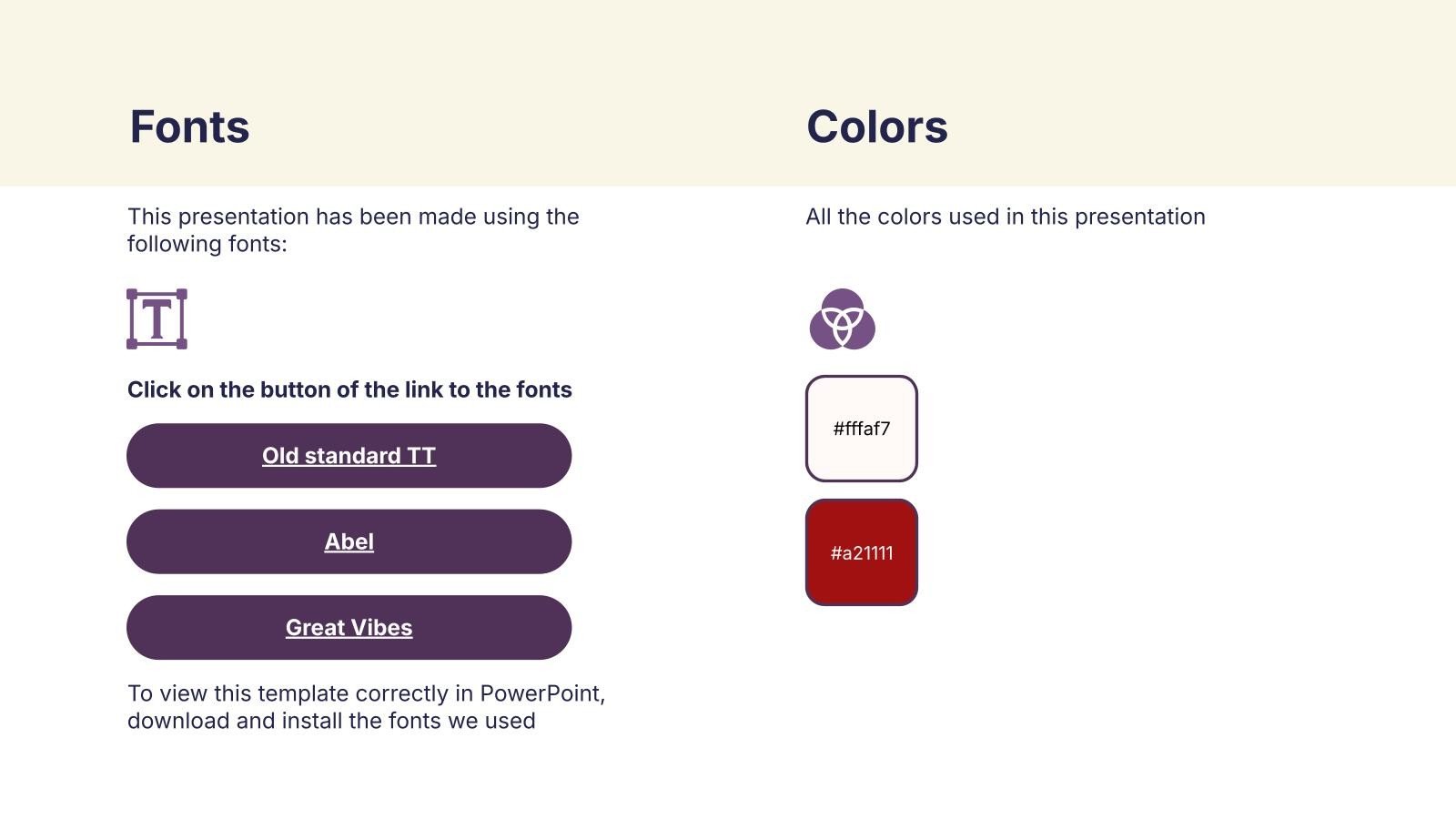Open the Abel font button
This screenshot has height=819, width=1456.
(x=349, y=542)
